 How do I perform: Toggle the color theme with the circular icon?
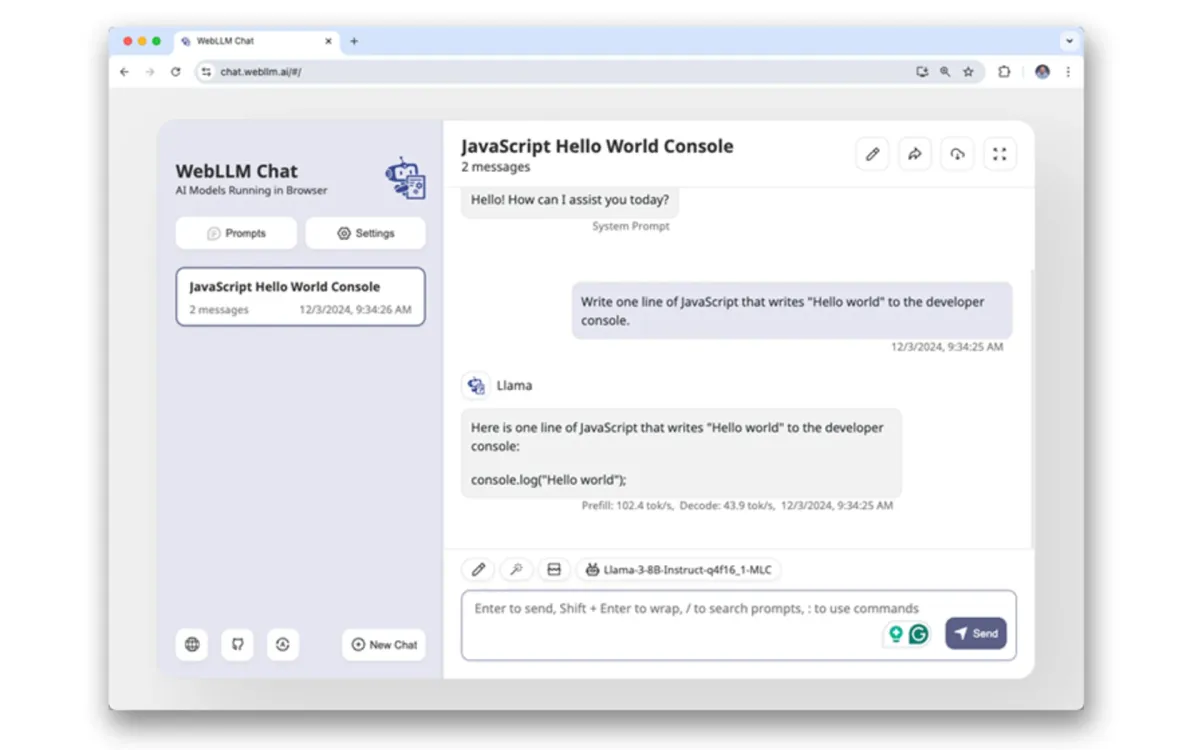click(283, 645)
